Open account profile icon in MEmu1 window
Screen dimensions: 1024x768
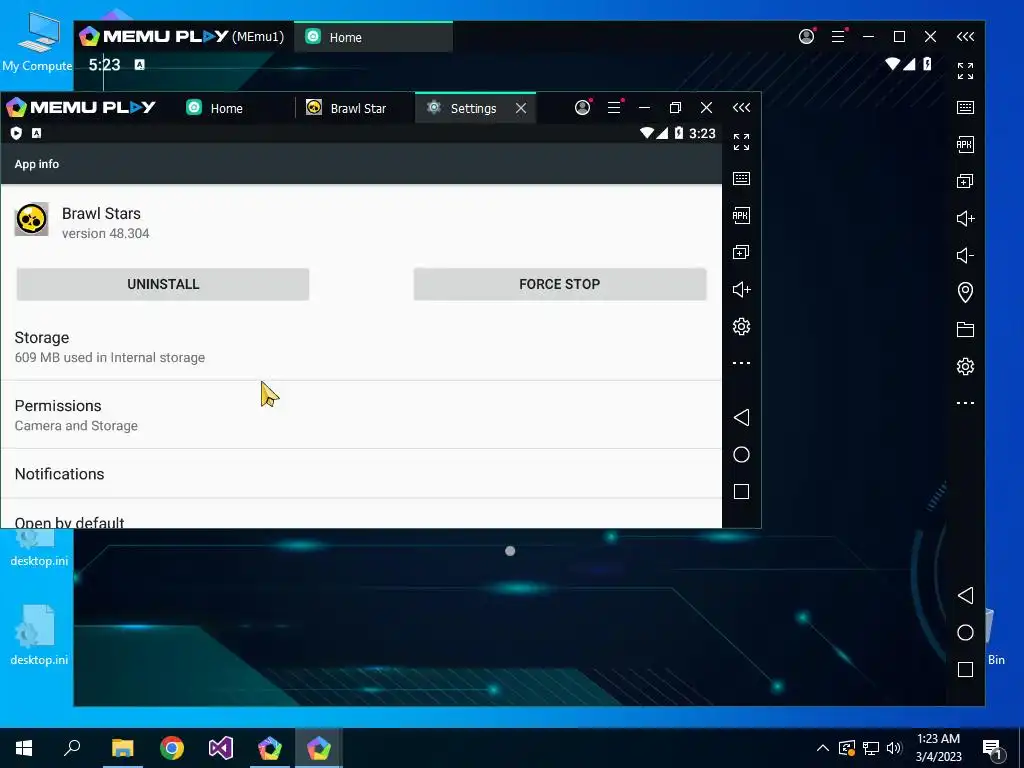(x=807, y=37)
